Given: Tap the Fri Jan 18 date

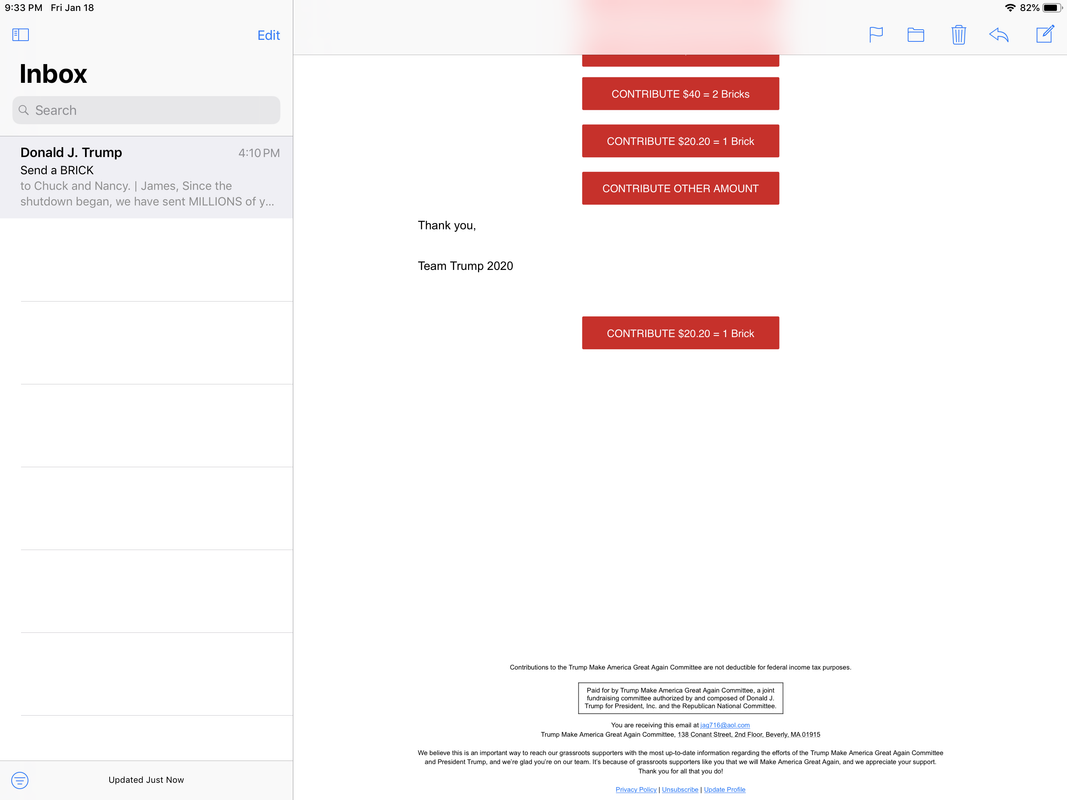Looking at the screenshot, I should (x=72, y=7).
